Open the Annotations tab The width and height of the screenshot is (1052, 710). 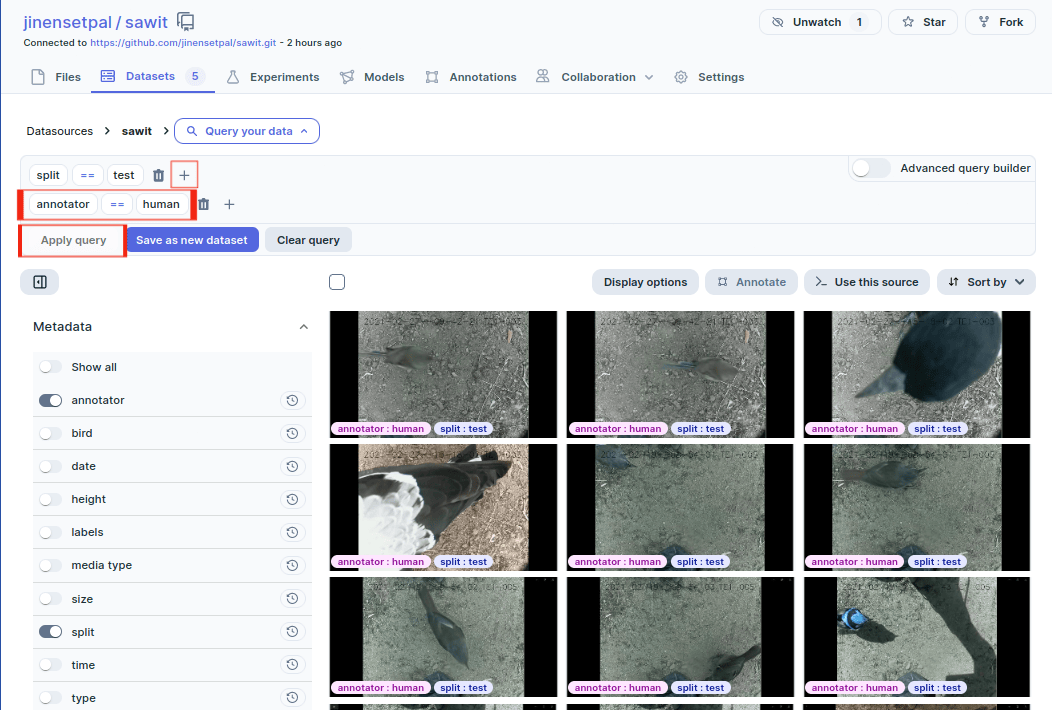[x=471, y=77]
